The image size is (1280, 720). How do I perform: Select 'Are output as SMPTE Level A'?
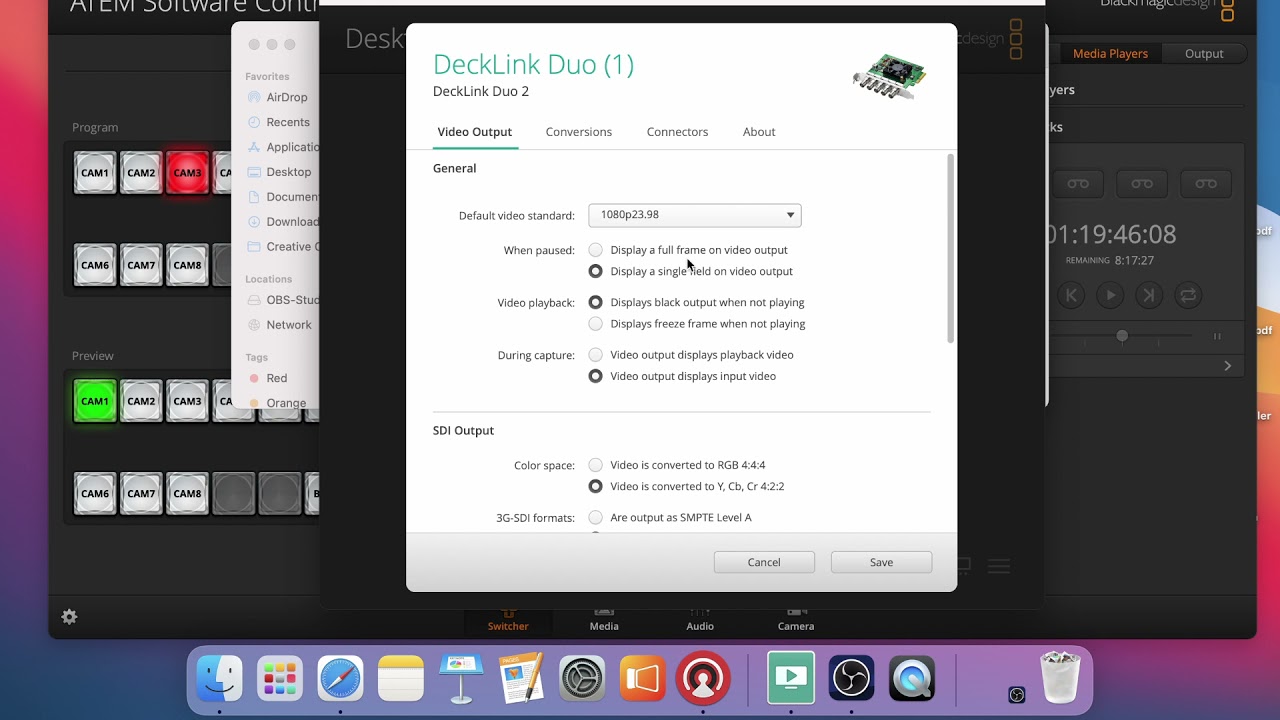596,518
